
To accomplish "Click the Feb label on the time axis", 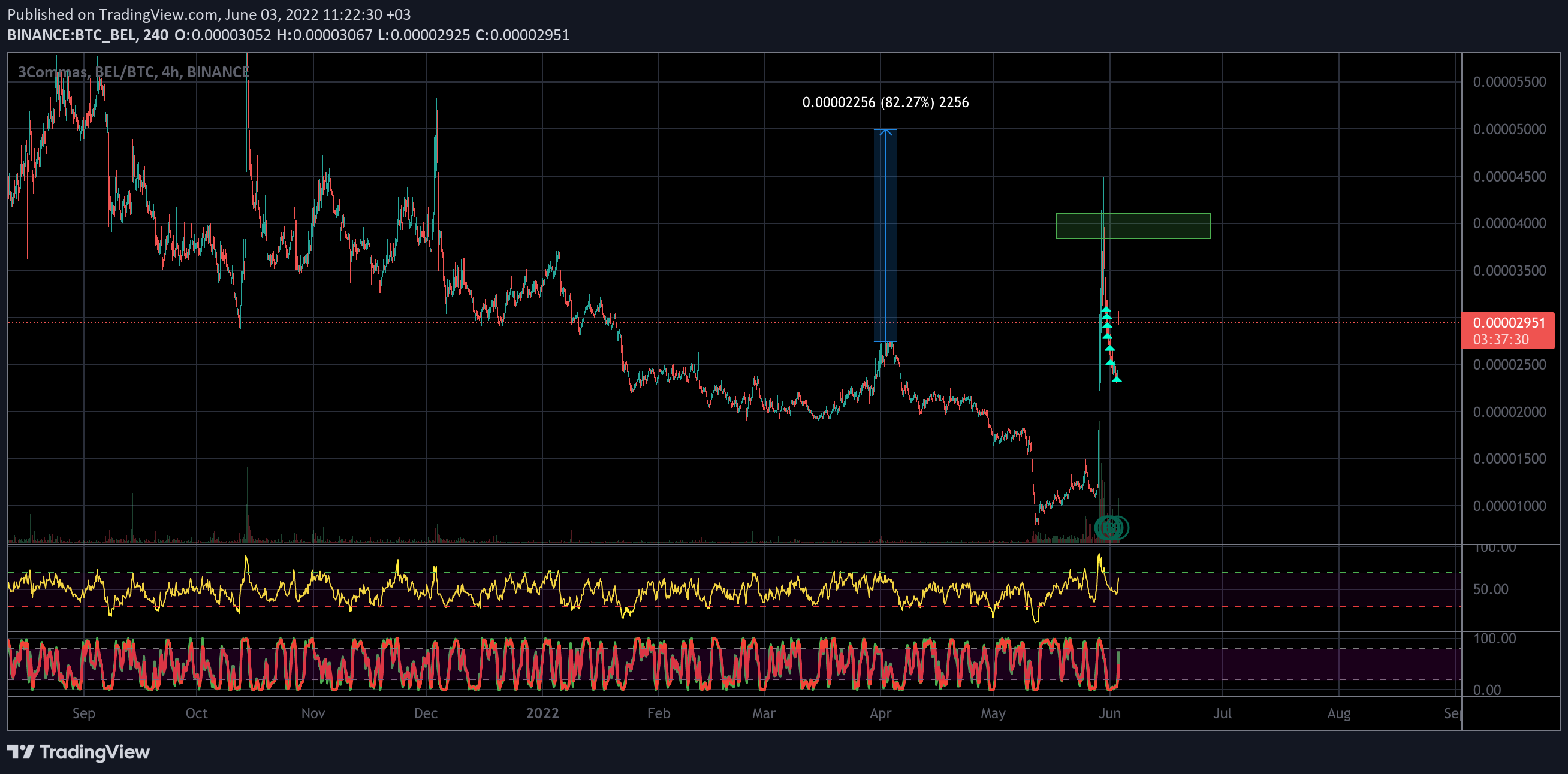I will pyautogui.click(x=659, y=713).
